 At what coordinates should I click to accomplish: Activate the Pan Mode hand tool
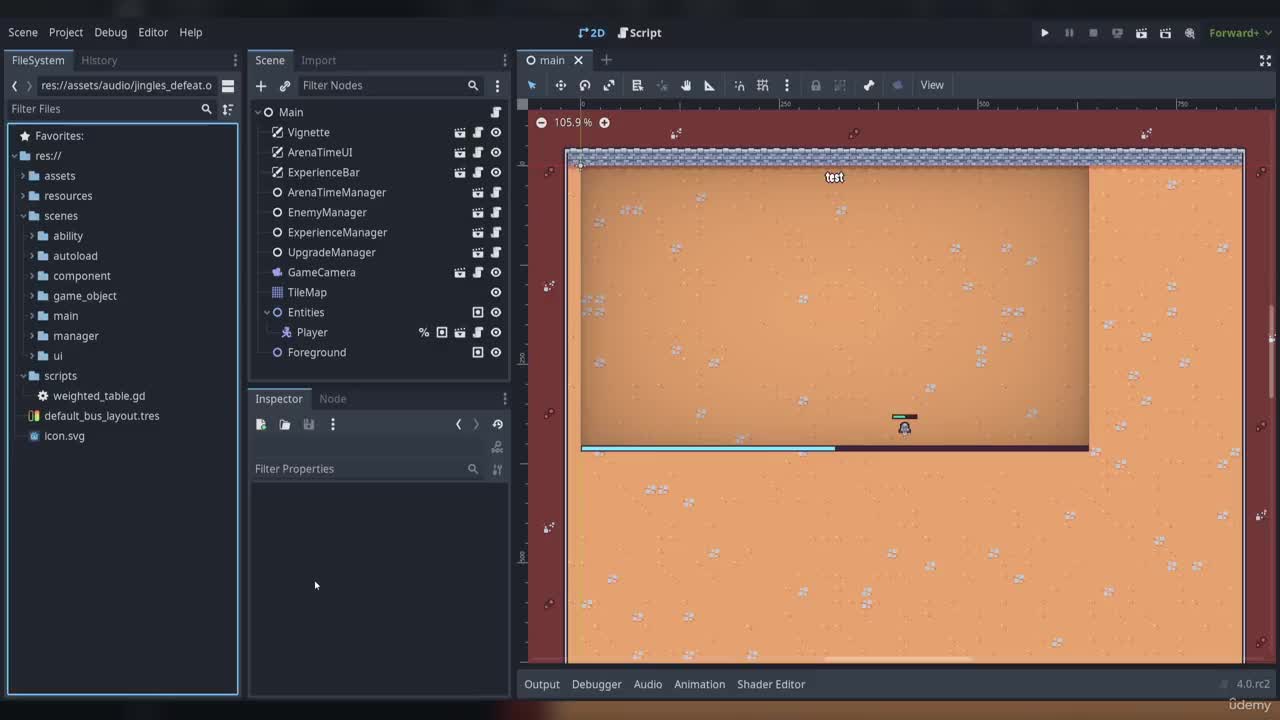point(686,85)
